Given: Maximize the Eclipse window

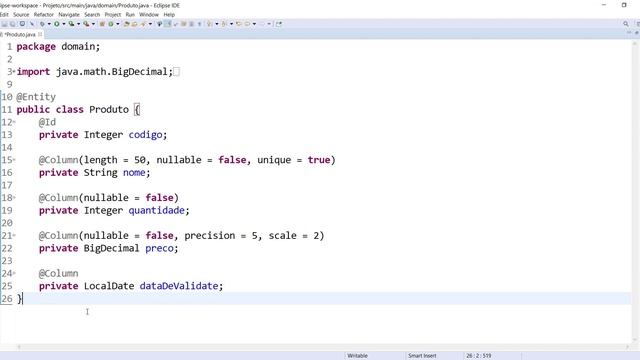Looking at the screenshot, I should (x=624, y=5).
